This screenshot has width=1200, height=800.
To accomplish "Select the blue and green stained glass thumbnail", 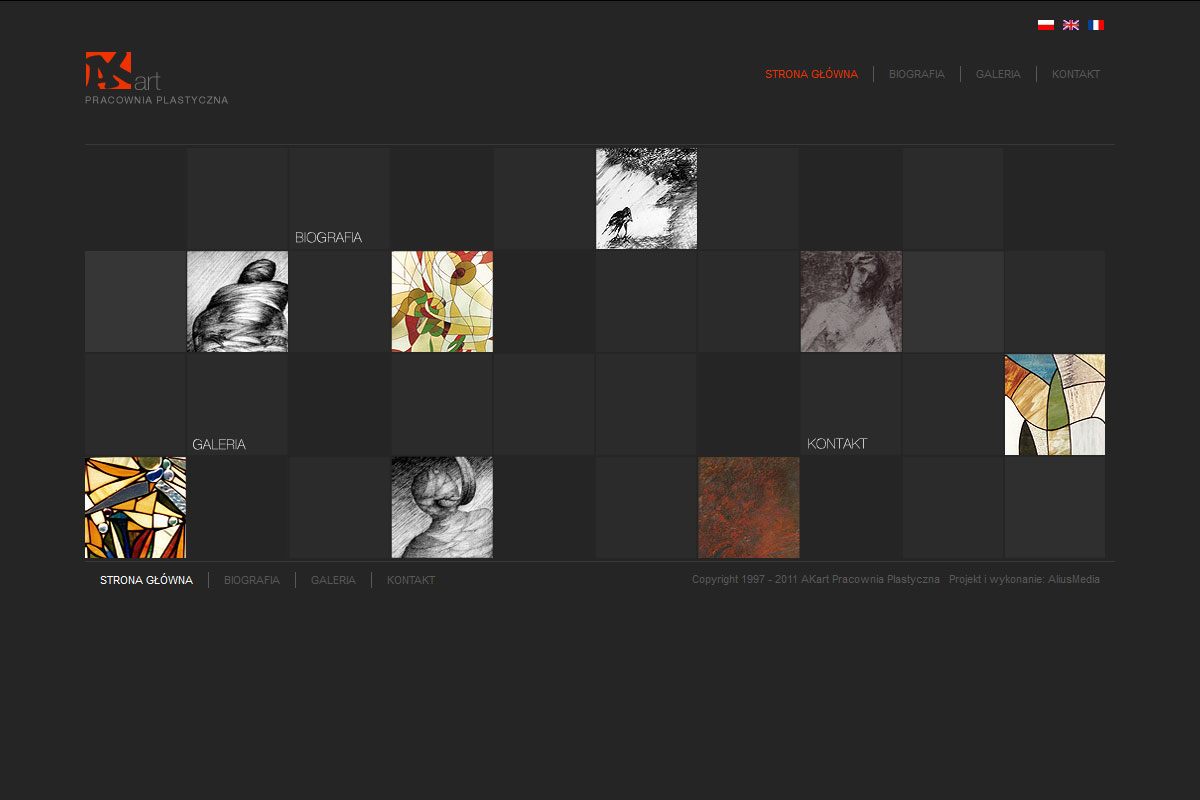I will click(1055, 405).
